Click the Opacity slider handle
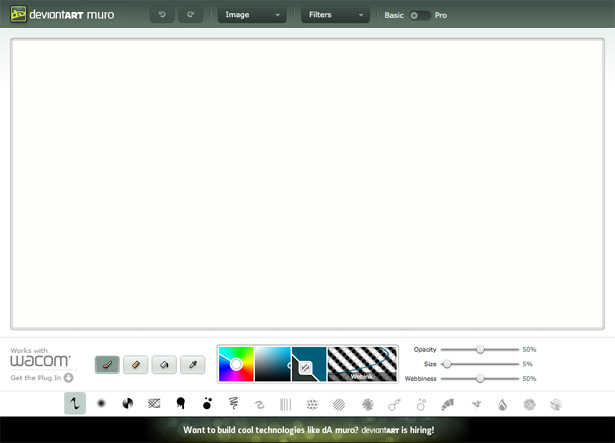This screenshot has width=615, height=443. pyautogui.click(x=480, y=350)
